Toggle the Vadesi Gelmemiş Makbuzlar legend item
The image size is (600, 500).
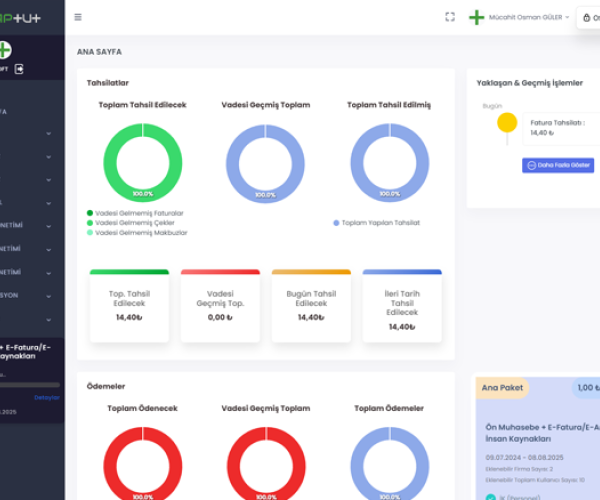(137, 233)
